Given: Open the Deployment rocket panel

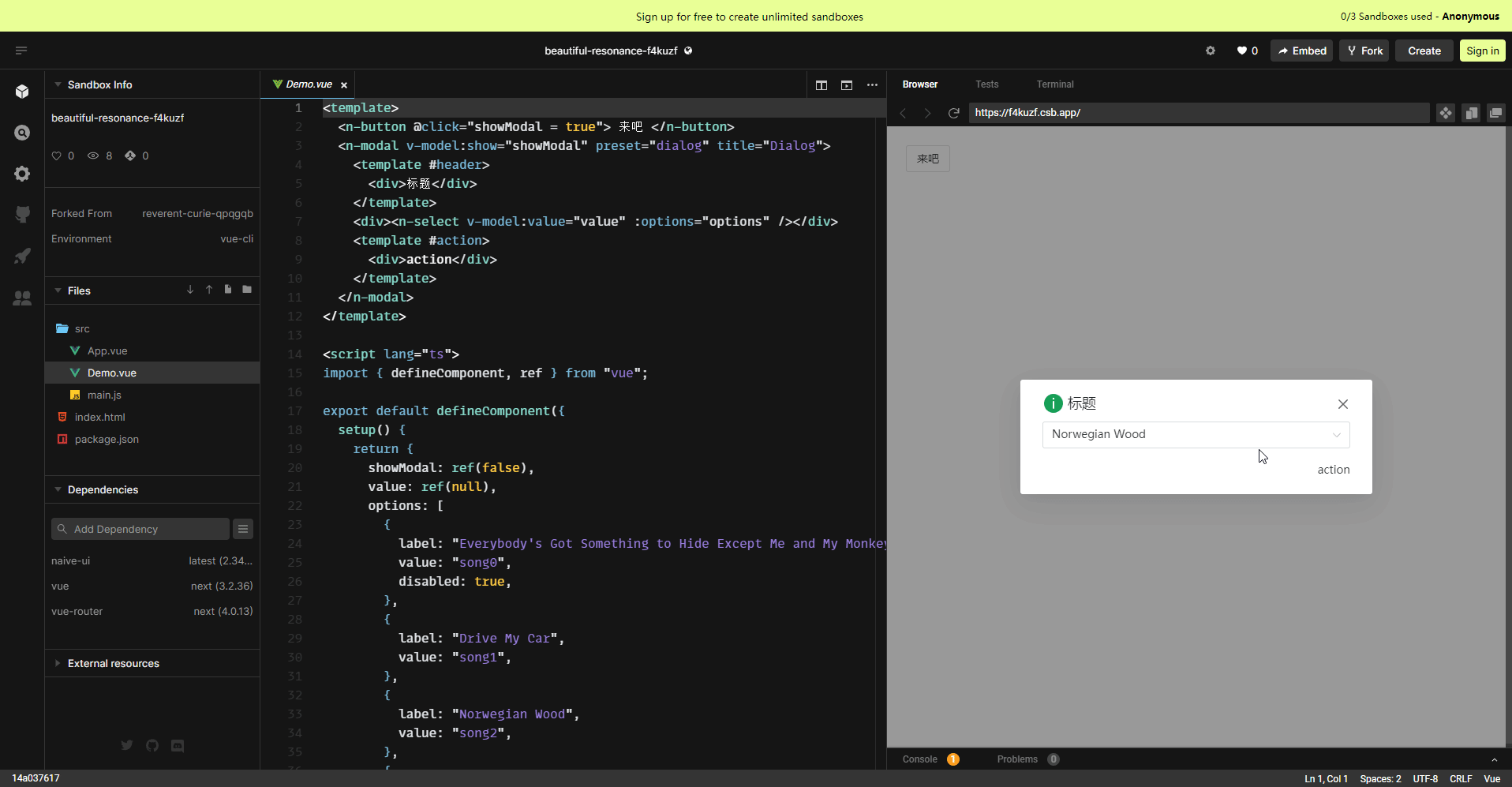Looking at the screenshot, I should [22, 256].
